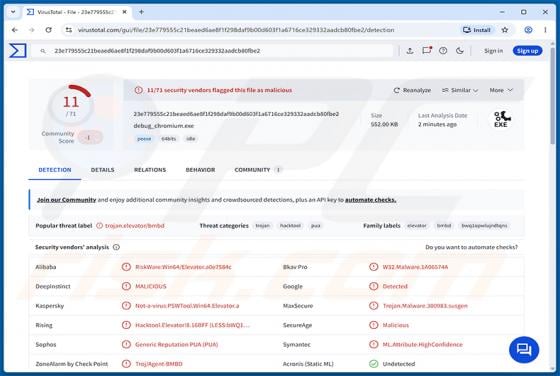Click the upload file icon
This screenshot has height=376, width=560.
[x=410, y=51]
